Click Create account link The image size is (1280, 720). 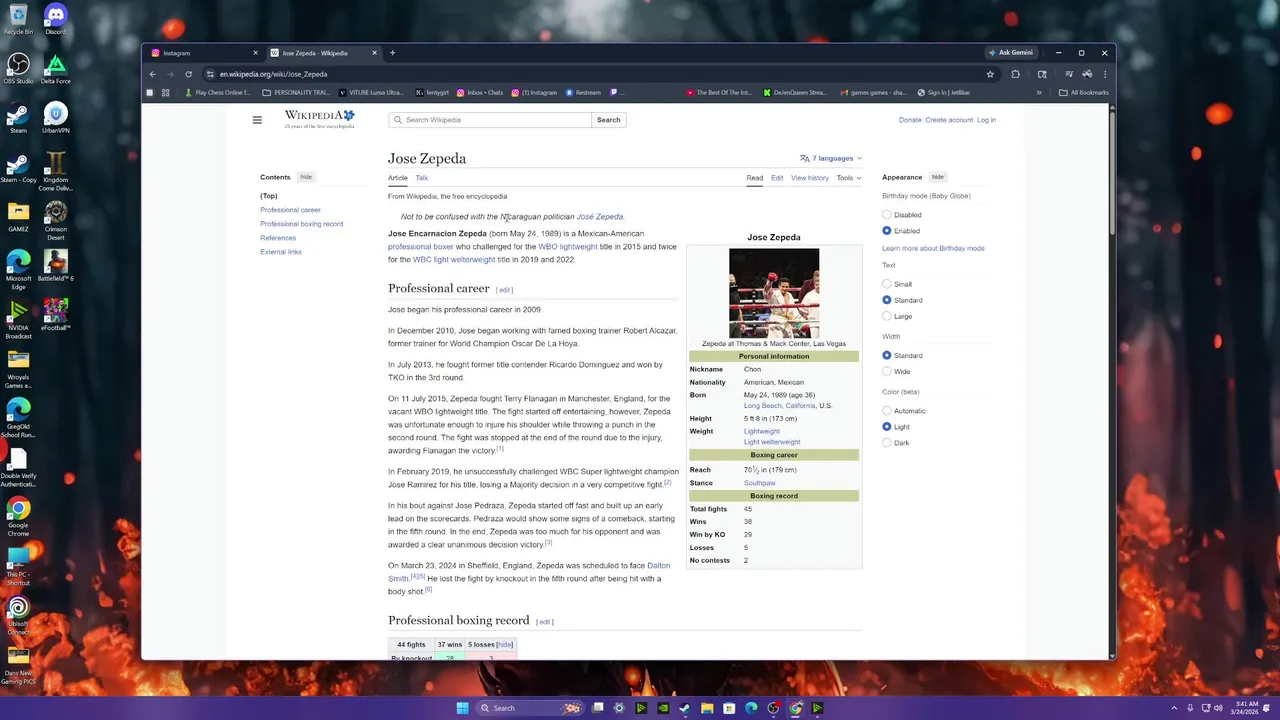coord(949,120)
